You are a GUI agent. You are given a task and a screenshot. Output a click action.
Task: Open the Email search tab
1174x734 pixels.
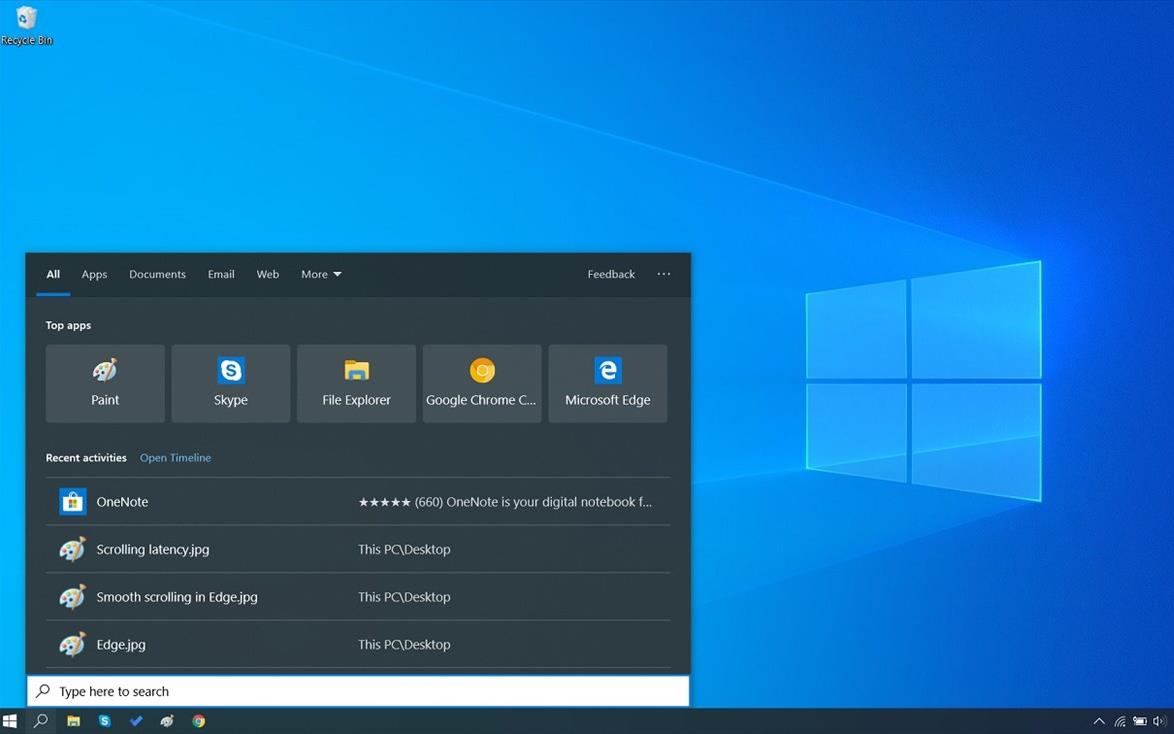[221, 274]
